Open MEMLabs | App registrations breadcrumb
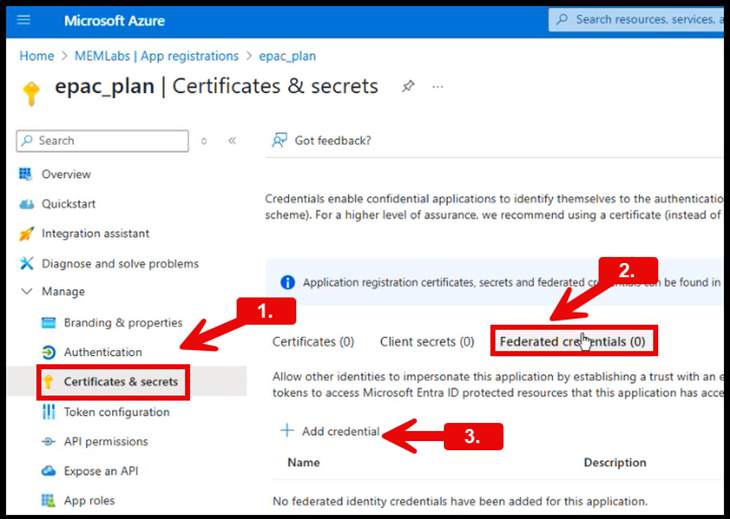 point(156,56)
